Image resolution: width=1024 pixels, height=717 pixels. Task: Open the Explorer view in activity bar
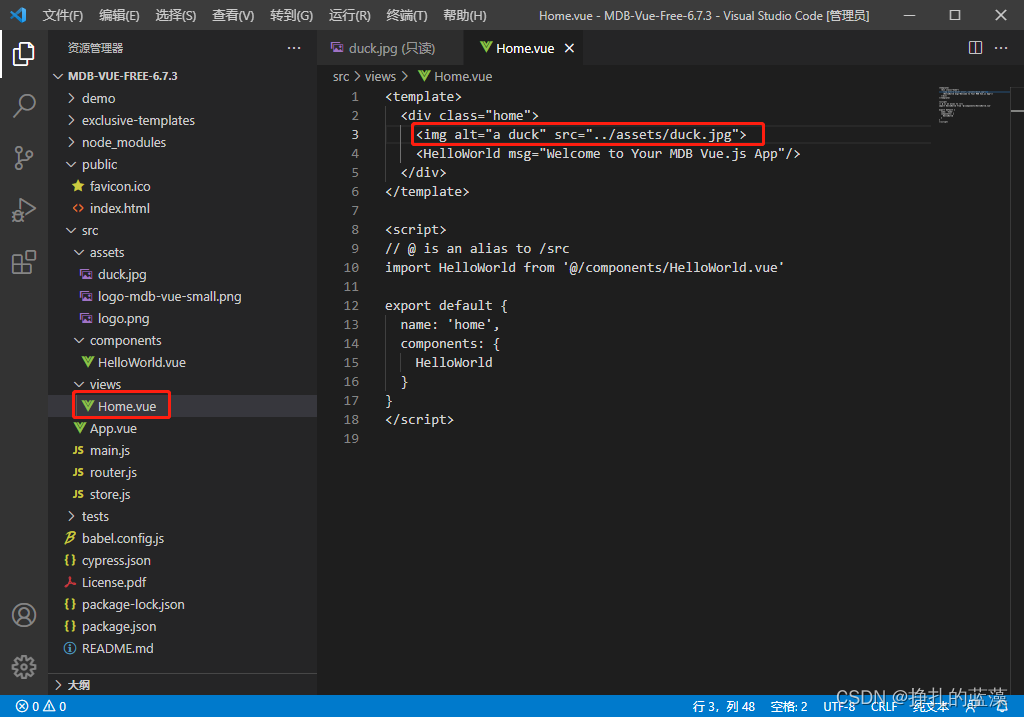[x=24, y=54]
